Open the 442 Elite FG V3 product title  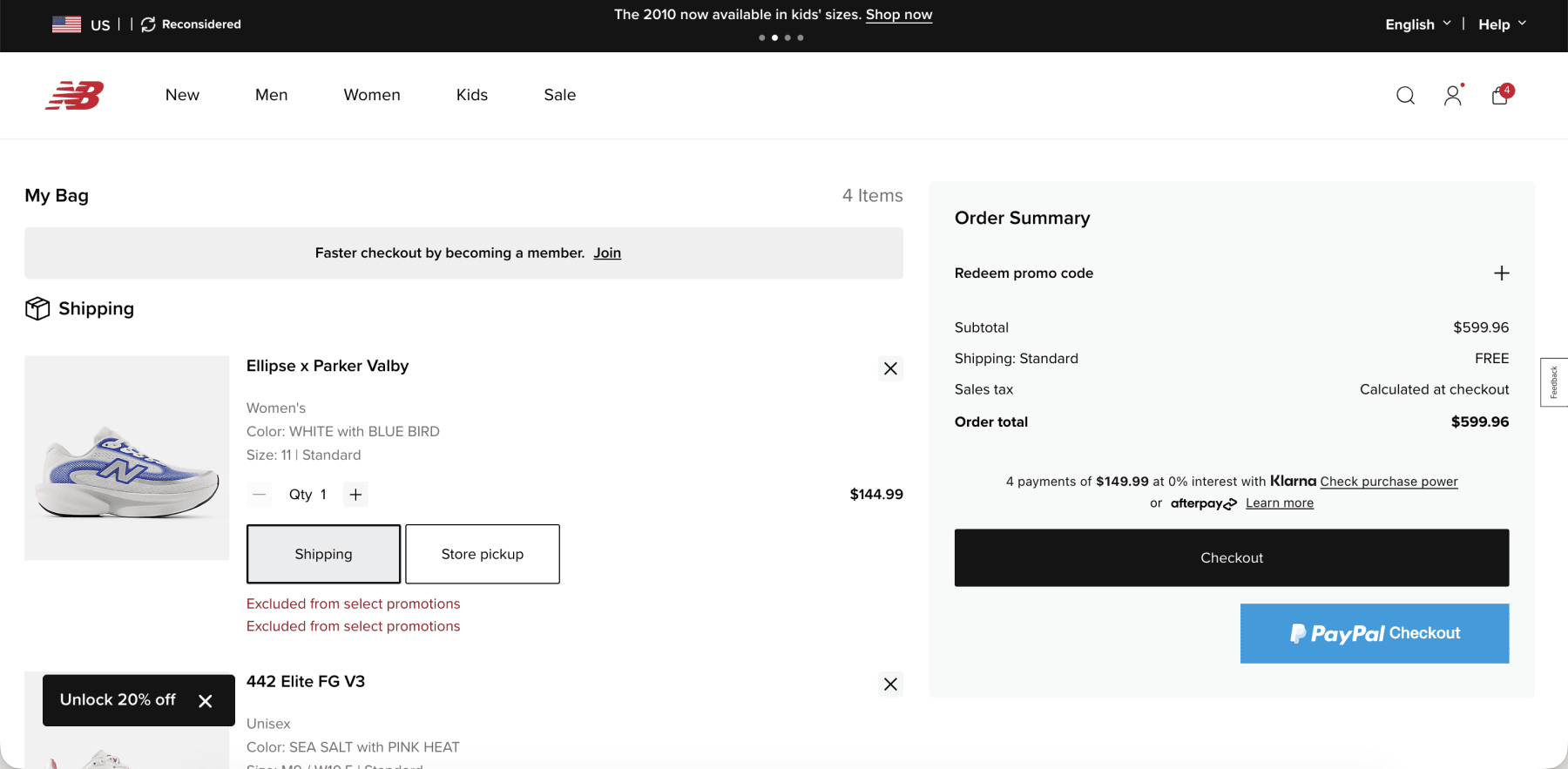click(x=306, y=682)
